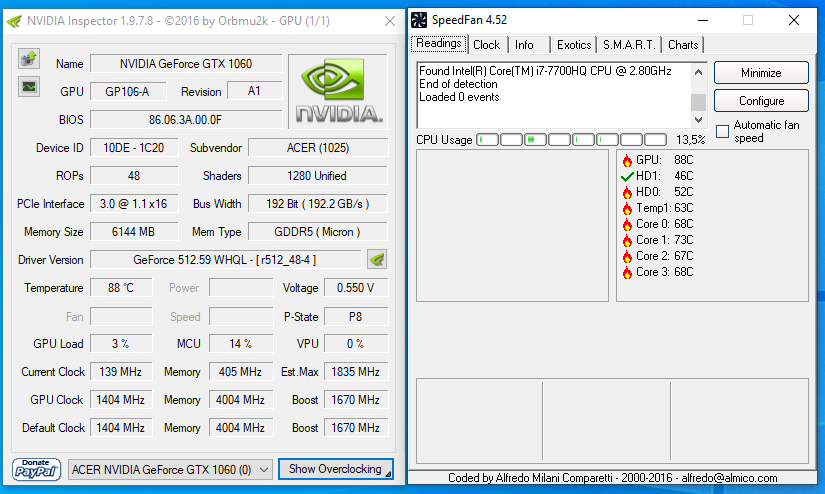825x494 pixels.
Task: Click the flame icon beside Core 0
Action: [627, 225]
